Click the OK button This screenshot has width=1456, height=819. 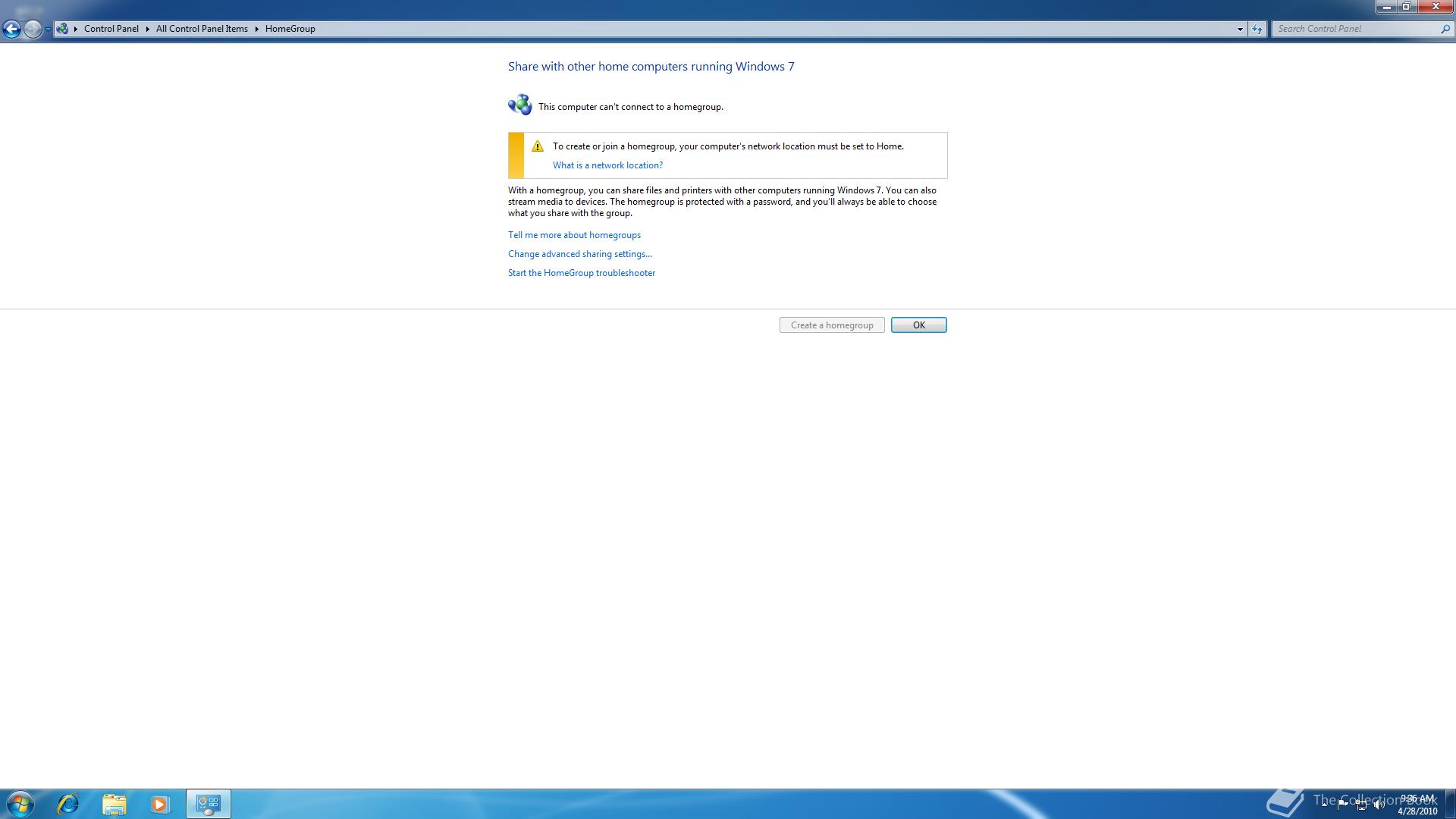(x=919, y=325)
